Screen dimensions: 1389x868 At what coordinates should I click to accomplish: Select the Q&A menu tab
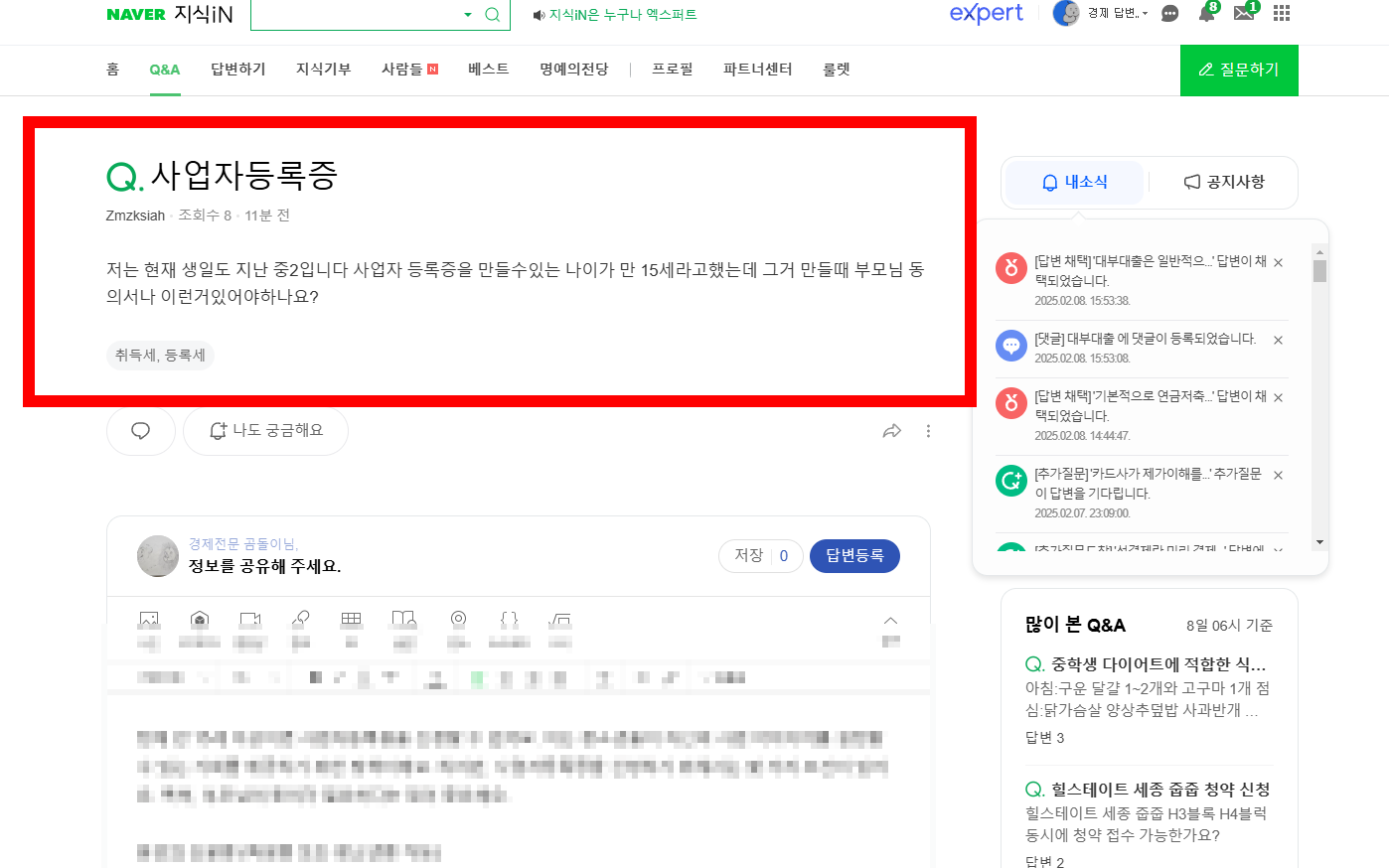[x=165, y=70]
